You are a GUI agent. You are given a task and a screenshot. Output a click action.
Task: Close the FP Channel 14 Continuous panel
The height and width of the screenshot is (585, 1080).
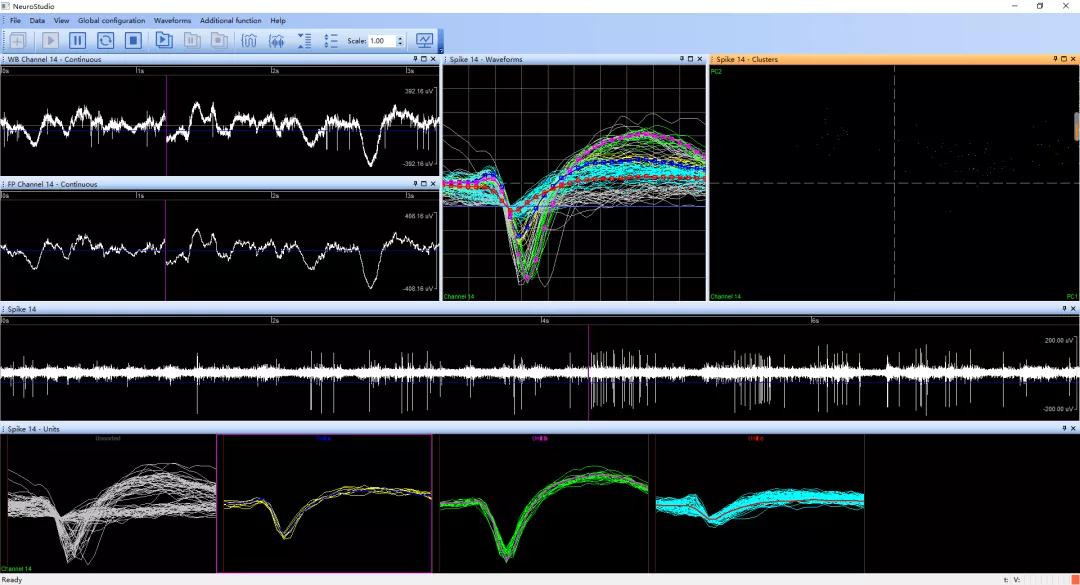pyautogui.click(x=433, y=184)
